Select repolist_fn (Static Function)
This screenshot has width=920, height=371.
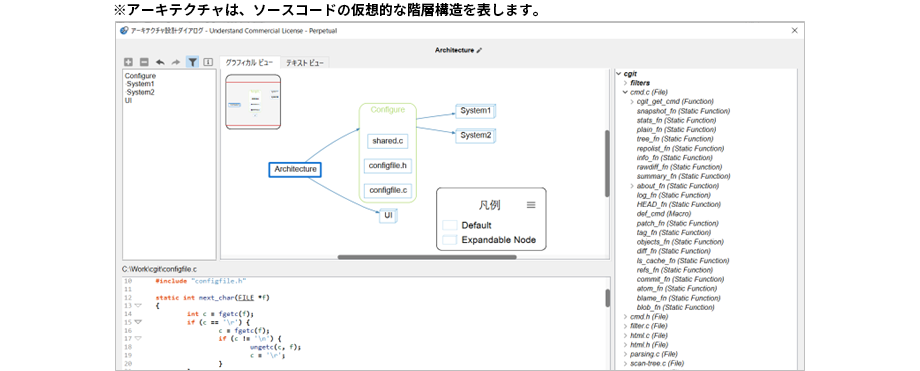(x=681, y=149)
